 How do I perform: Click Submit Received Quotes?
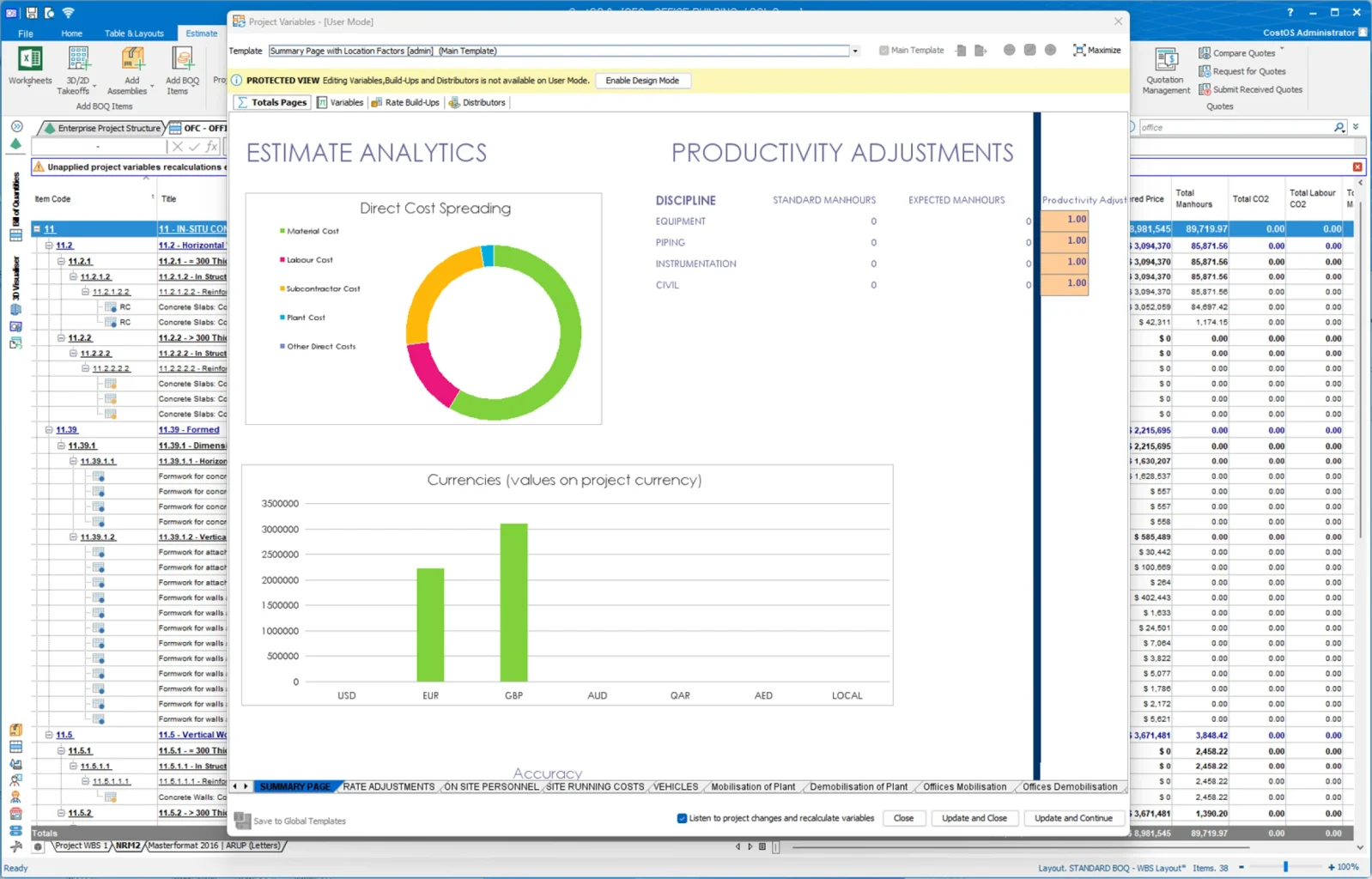(1250, 89)
